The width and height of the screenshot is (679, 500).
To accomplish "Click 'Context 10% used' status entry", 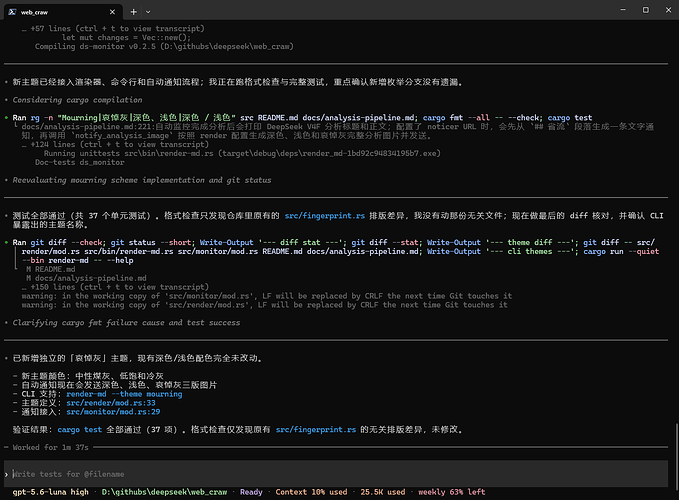I will pyautogui.click(x=311, y=492).
